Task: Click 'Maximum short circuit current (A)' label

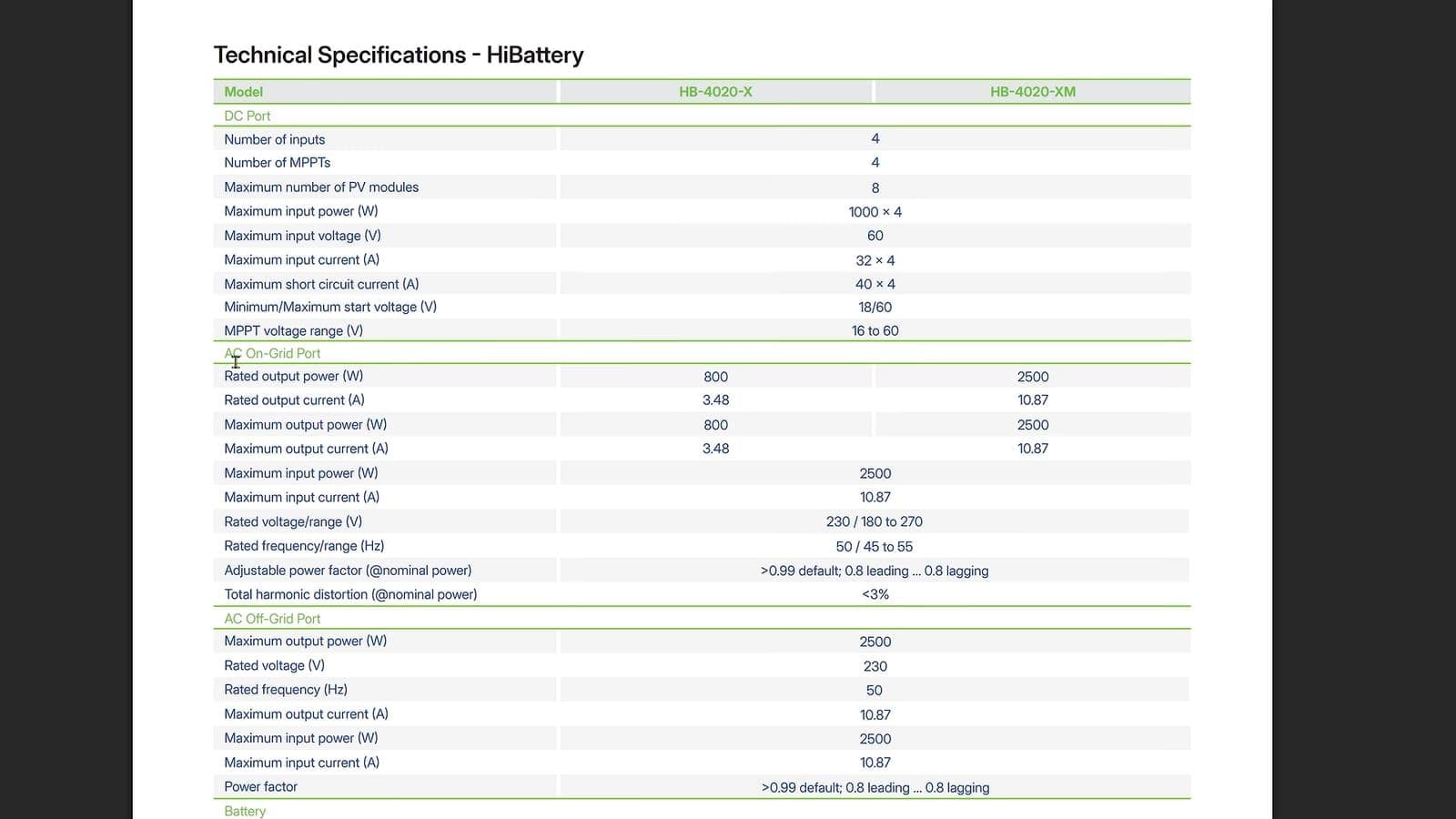Action: click(x=321, y=284)
